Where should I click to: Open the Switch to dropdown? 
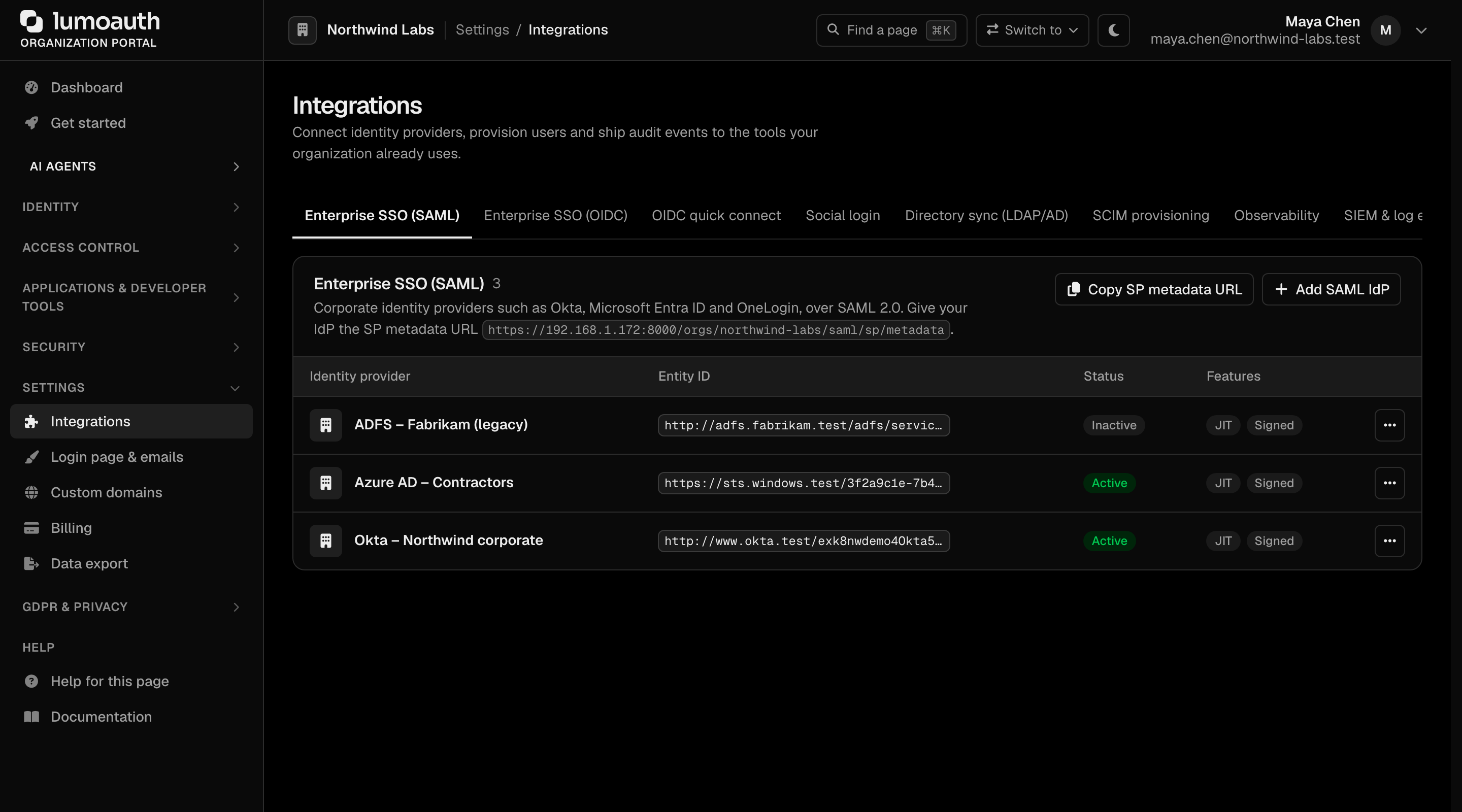(1032, 30)
